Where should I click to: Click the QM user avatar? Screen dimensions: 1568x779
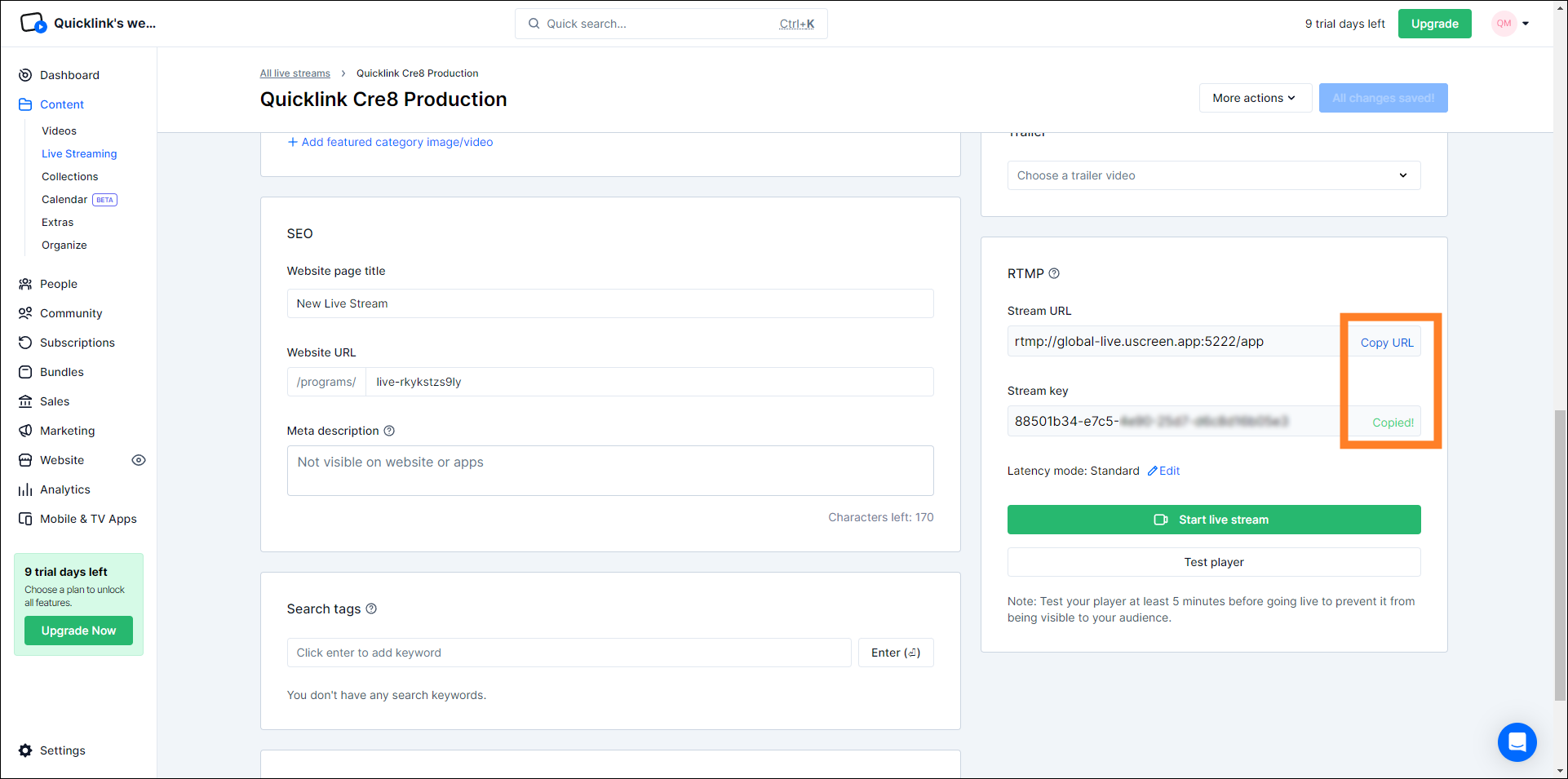[1504, 24]
